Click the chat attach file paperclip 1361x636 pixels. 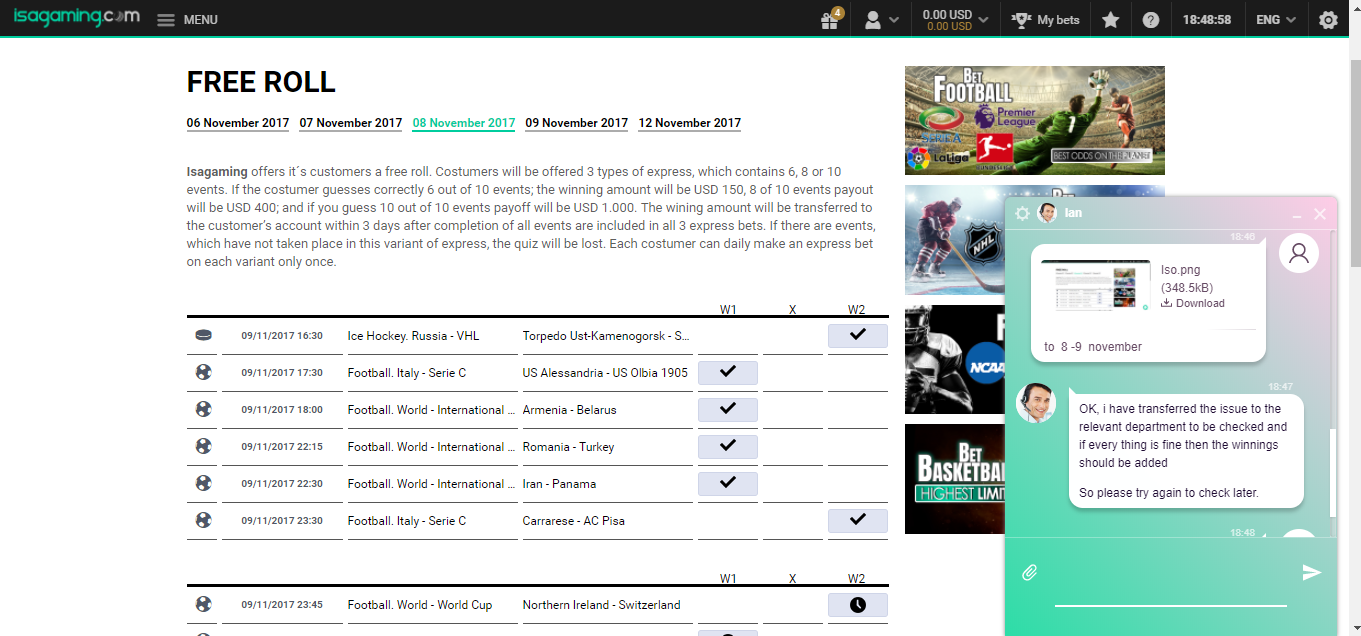(x=1030, y=573)
